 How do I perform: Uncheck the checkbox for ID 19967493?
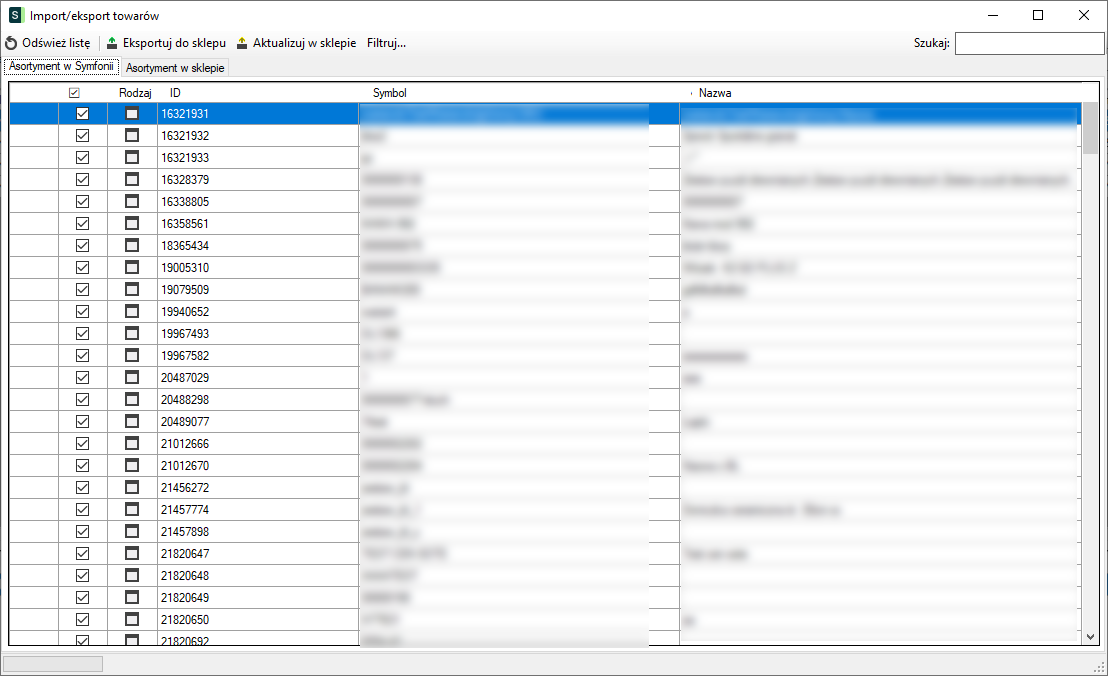83,333
